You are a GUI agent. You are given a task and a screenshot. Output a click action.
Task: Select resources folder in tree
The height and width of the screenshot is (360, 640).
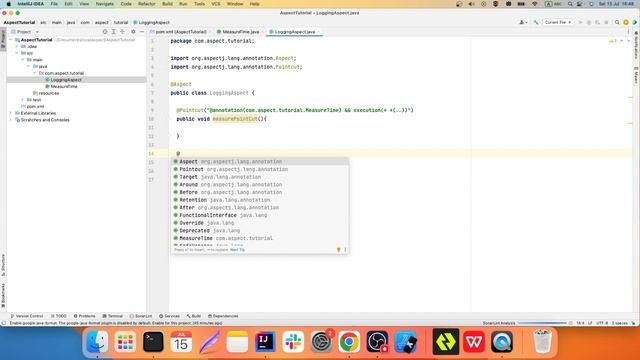[46, 93]
